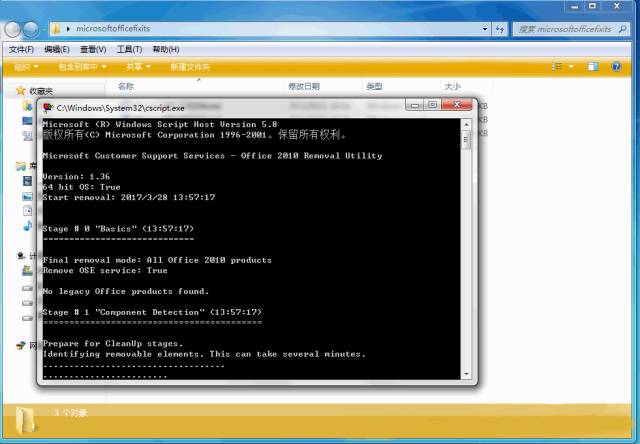This screenshot has height=444, width=640.
Task: Select the documents library icon in the sidebar
Action: (x=27, y=211)
